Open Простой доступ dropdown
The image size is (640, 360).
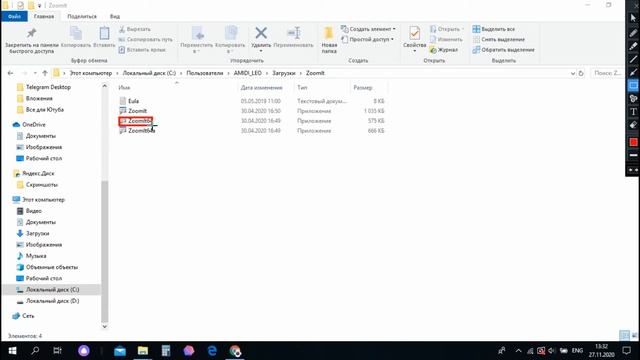coord(367,40)
